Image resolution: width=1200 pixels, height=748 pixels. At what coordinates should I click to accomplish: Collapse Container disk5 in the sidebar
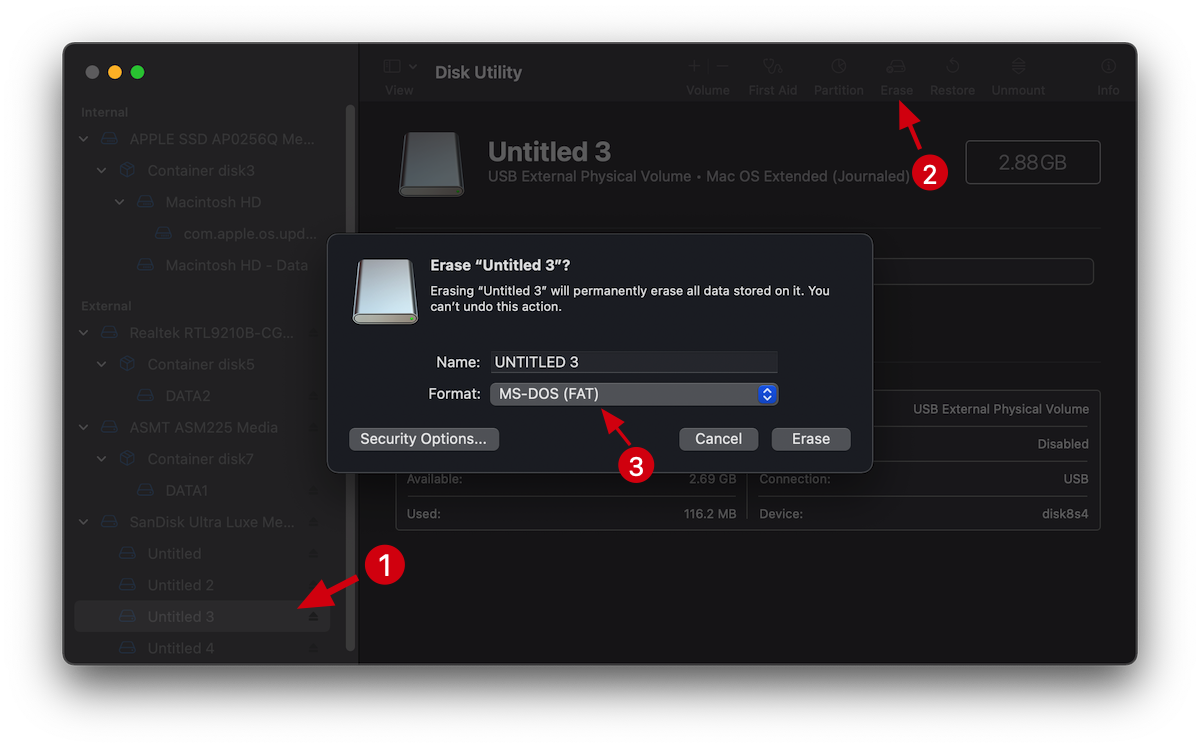click(x=100, y=364)
